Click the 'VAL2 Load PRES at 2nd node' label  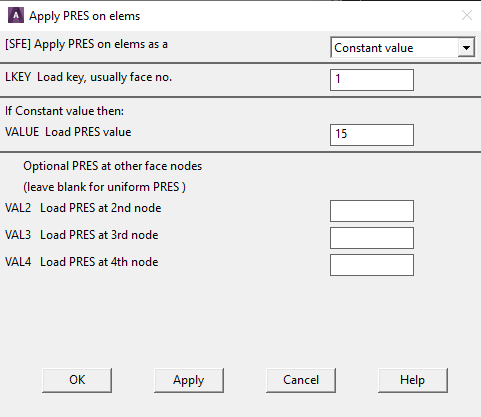coord(83,208)
